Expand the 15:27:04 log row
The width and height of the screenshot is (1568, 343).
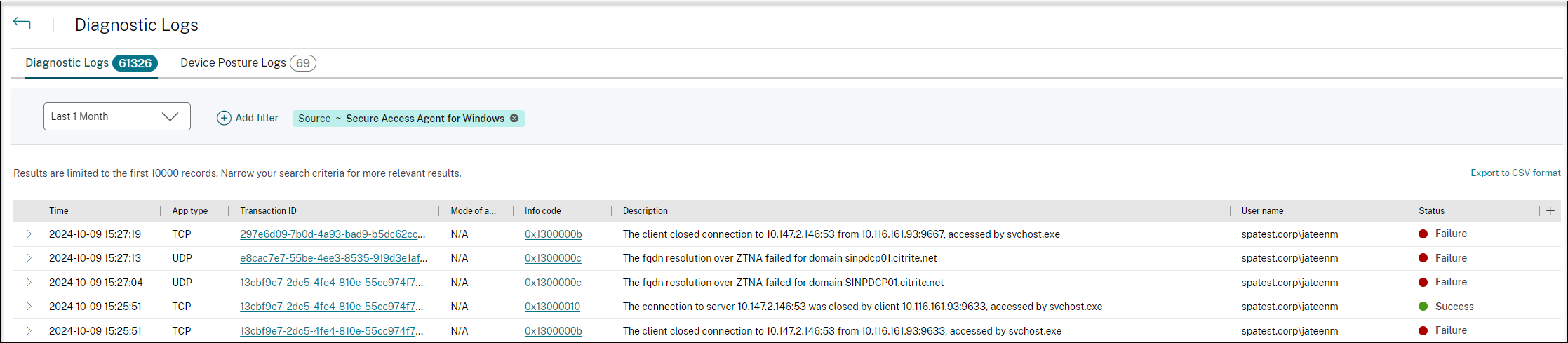[x=29, y=283]
